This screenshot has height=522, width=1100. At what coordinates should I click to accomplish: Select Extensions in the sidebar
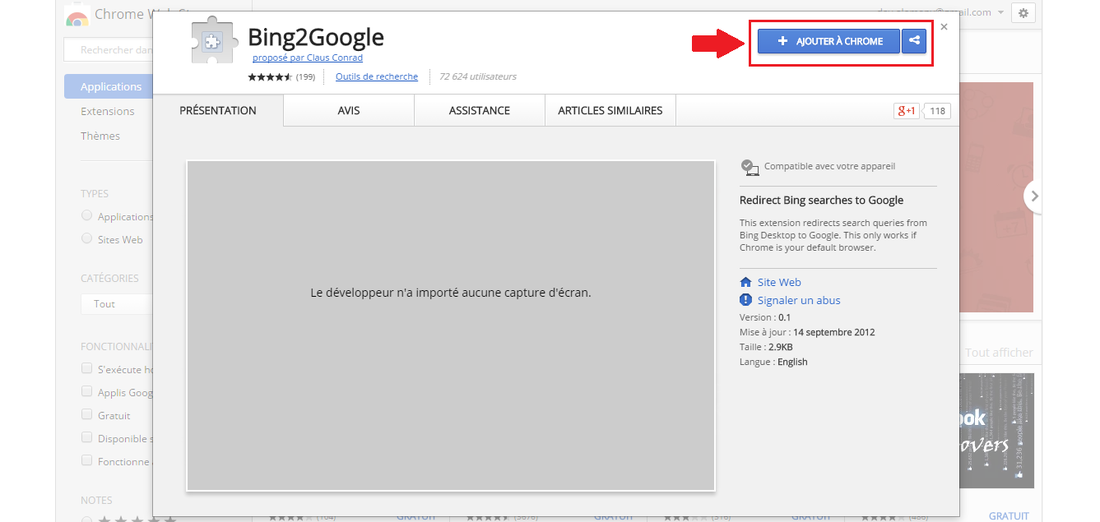tap(107, 112)
